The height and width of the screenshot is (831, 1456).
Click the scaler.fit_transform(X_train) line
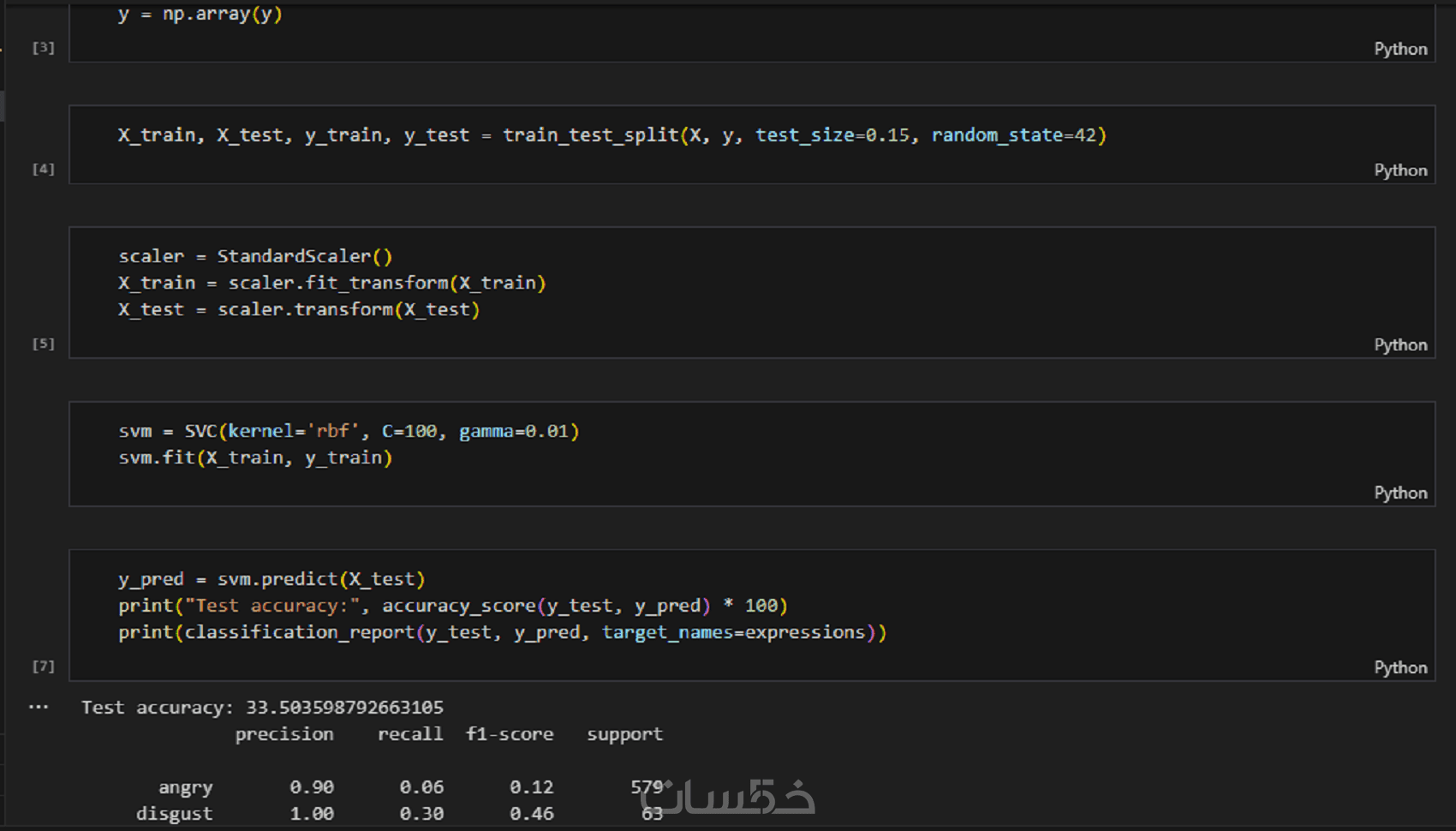coord(331,284)
